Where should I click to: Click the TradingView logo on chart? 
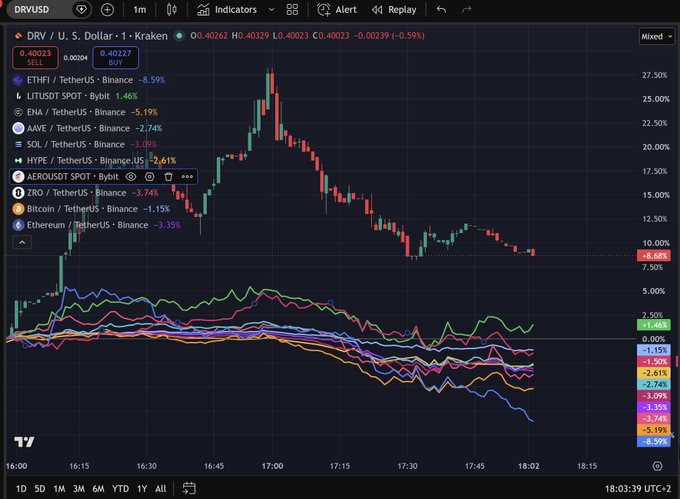click(24, 442)
